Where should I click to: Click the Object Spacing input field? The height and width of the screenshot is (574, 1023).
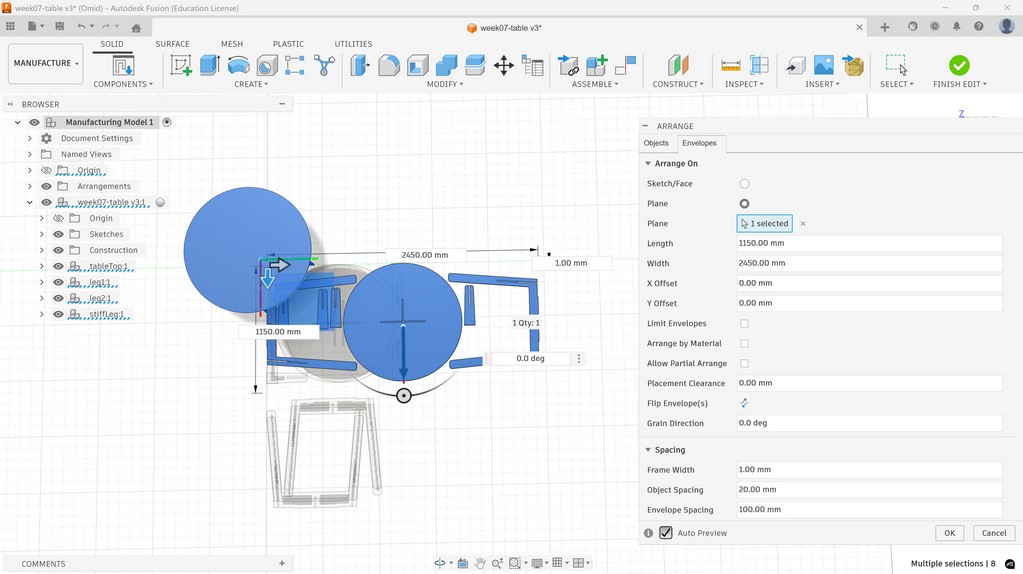pos(868,490)
